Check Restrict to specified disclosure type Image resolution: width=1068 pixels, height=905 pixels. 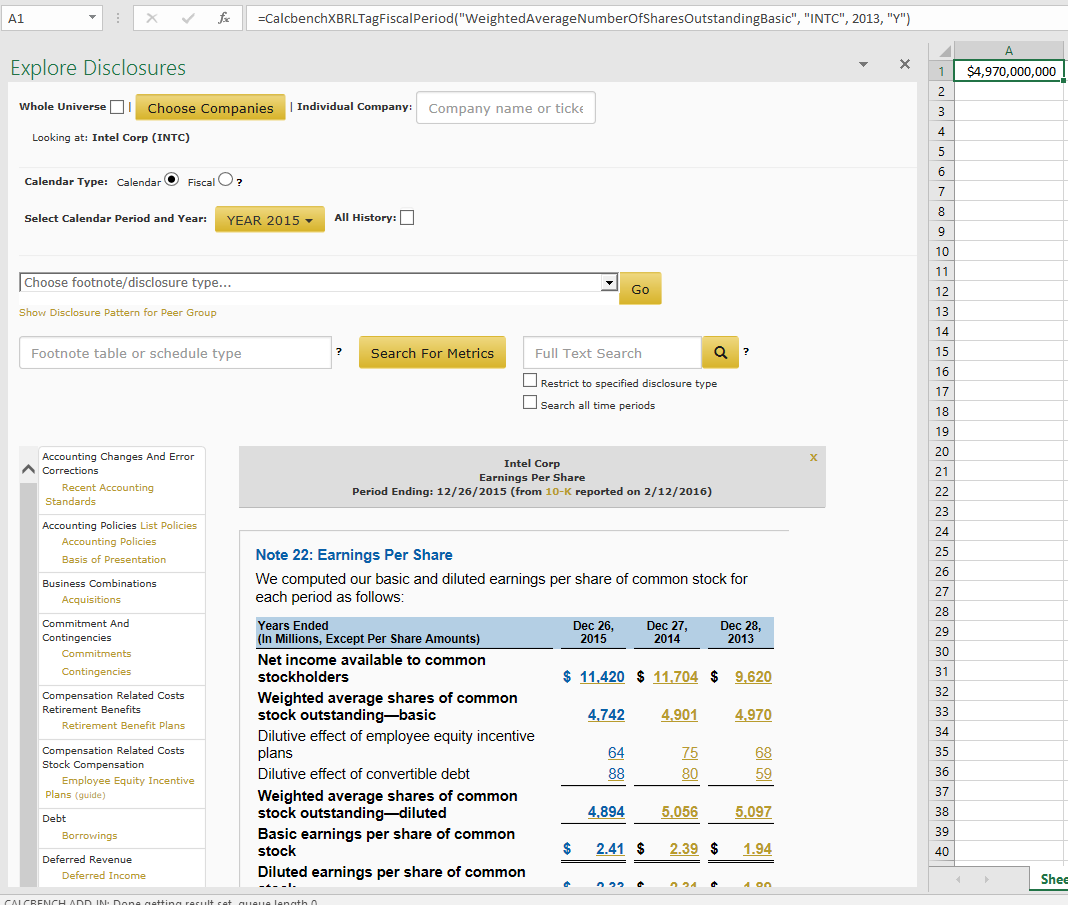530,382
